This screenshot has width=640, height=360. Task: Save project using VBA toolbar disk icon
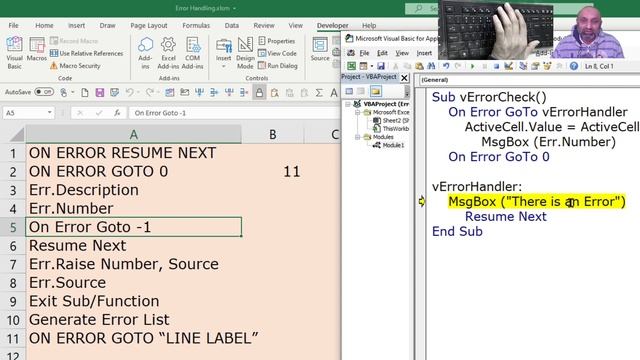(x=381, y=66)
